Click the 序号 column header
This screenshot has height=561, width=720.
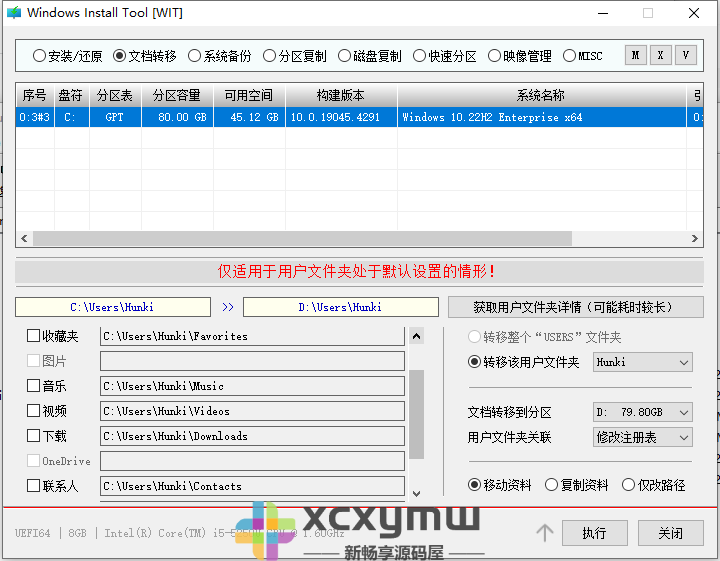coord(35,95)
